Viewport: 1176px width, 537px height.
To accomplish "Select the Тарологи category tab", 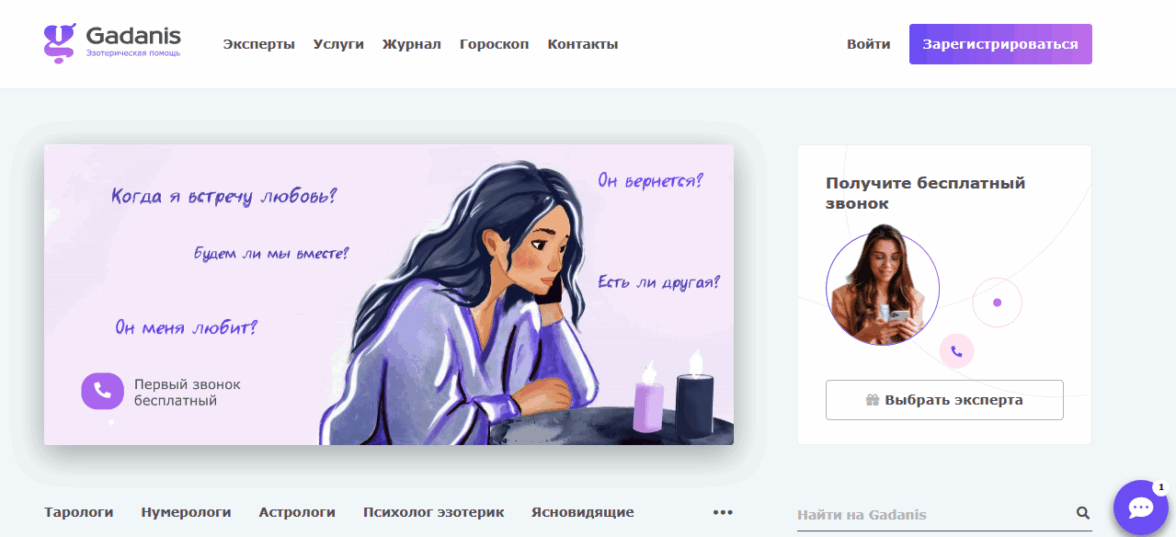I will (79, 512).
